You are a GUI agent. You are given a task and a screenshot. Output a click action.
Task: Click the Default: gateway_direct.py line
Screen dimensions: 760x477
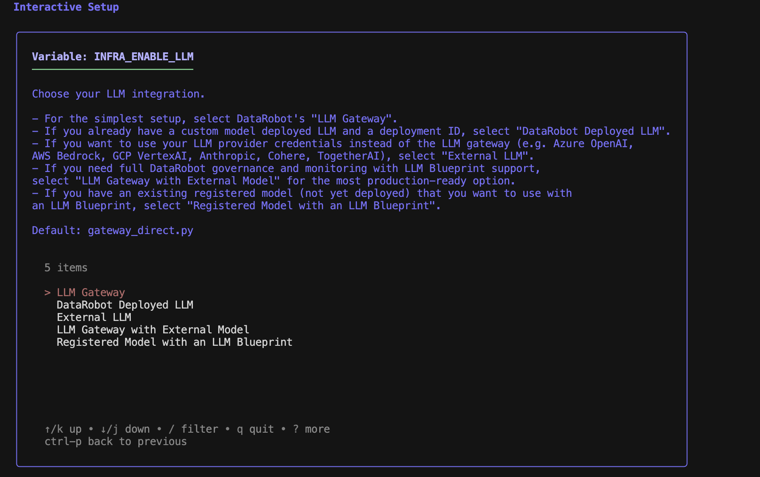[112, 230]
